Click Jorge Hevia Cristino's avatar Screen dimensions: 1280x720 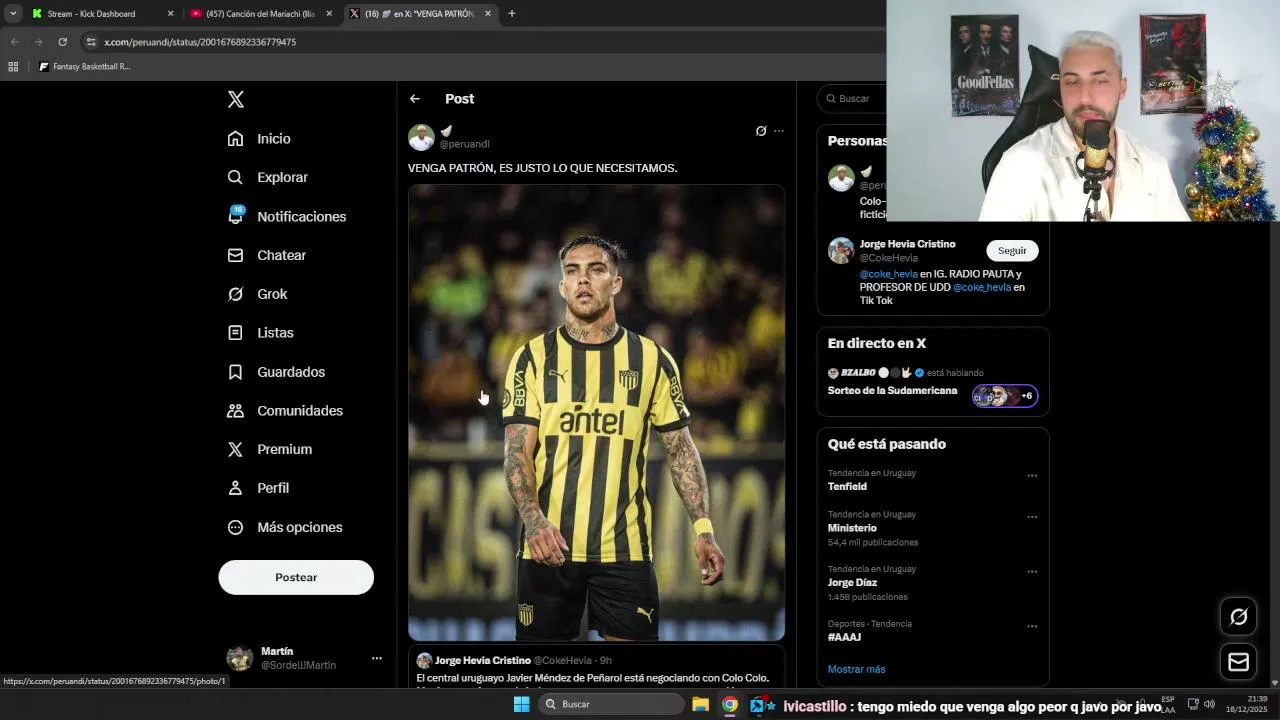coord(841,250)
